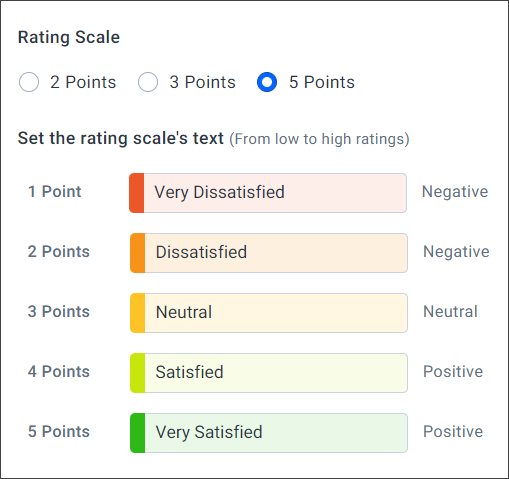The image size is (509, 479).
Task: Click the 5 Points radio label text
Action: [322, 82]
